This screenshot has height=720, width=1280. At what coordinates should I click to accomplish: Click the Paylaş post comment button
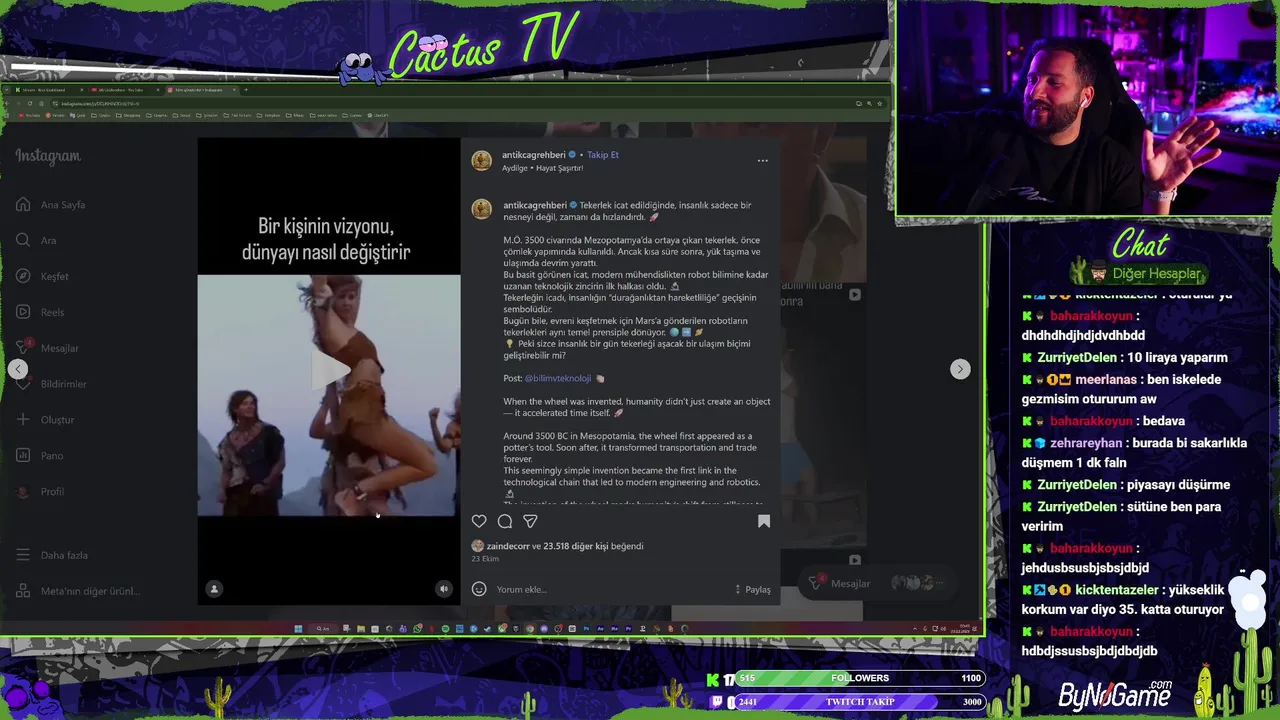[758, 589]
